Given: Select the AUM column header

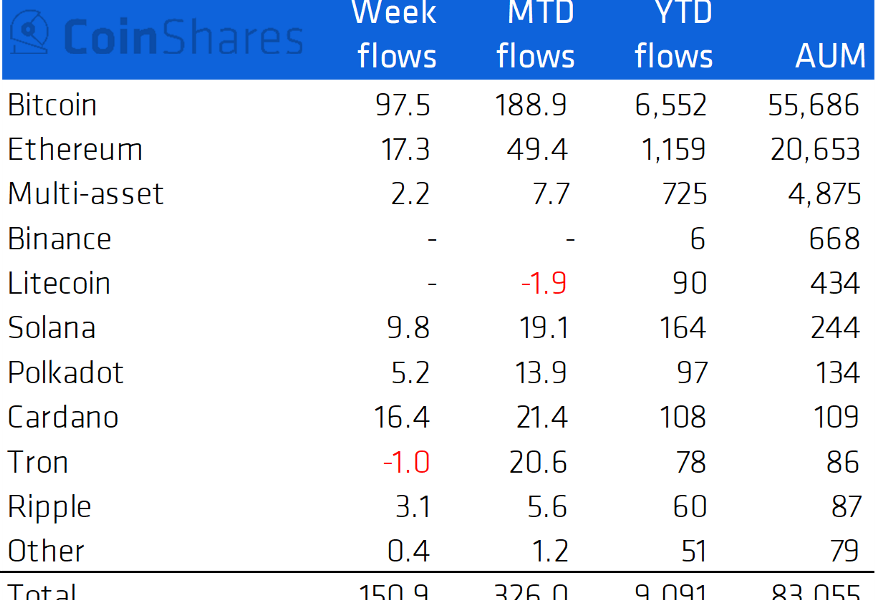Looking at the screenshot, I should pyautogui.click(x=830, y=55).
